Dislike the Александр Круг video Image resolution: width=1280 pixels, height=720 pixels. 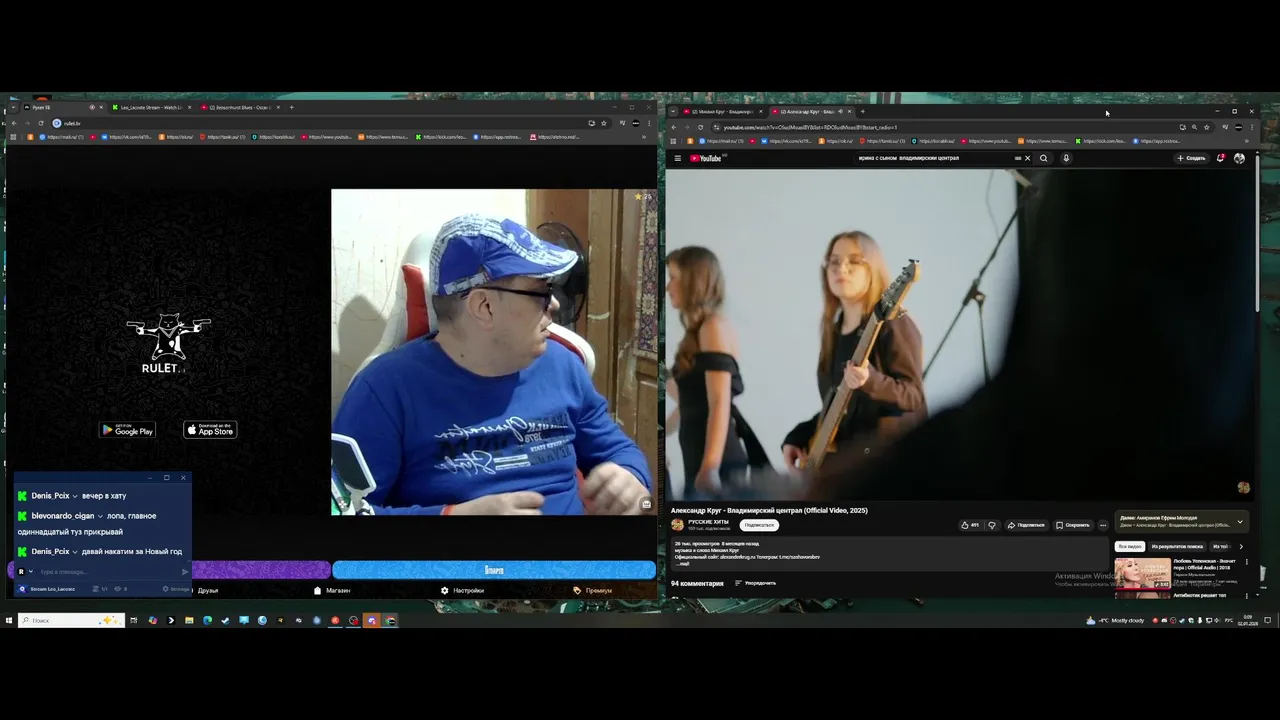pos(992,525)
